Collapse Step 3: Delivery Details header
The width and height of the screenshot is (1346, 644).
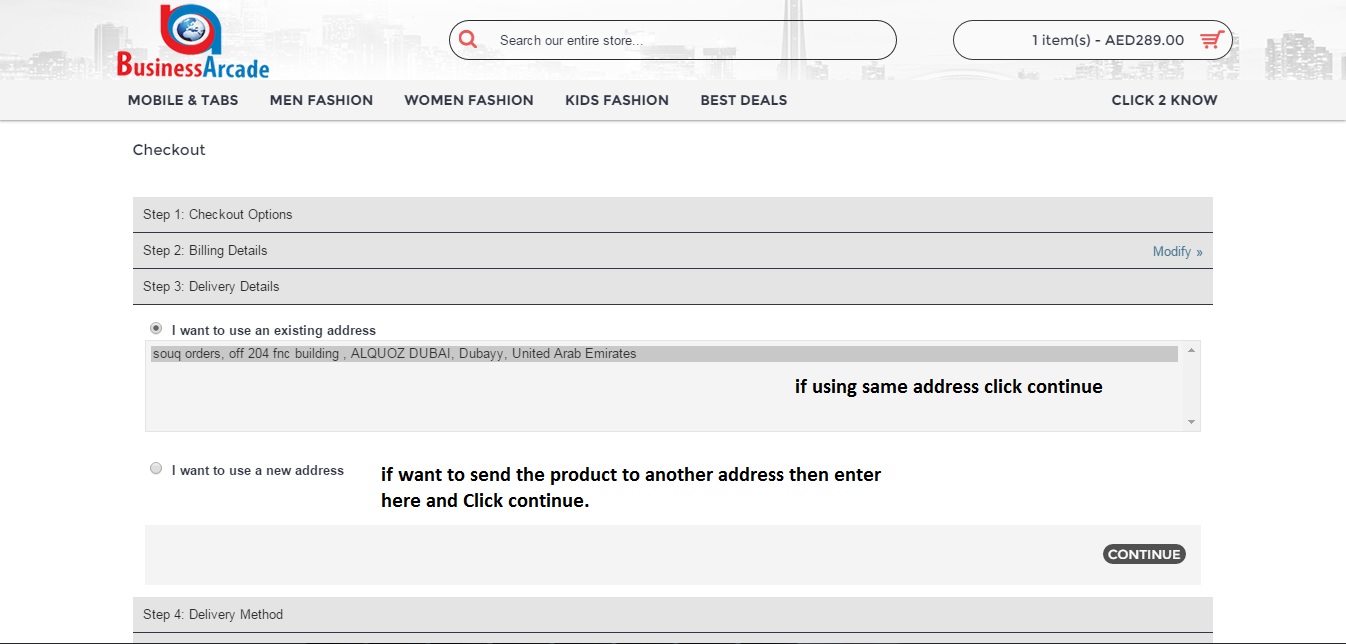[x=672, y=286]
